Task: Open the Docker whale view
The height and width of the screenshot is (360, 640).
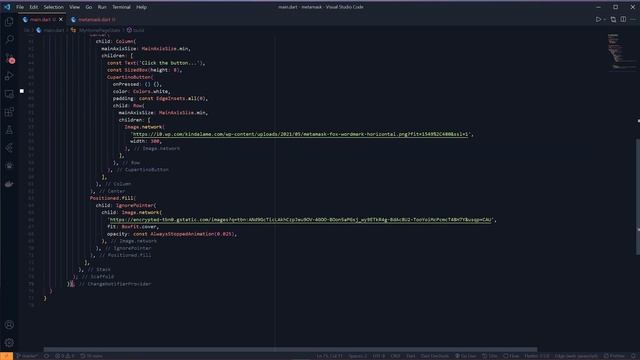Action: pos(9,184)
